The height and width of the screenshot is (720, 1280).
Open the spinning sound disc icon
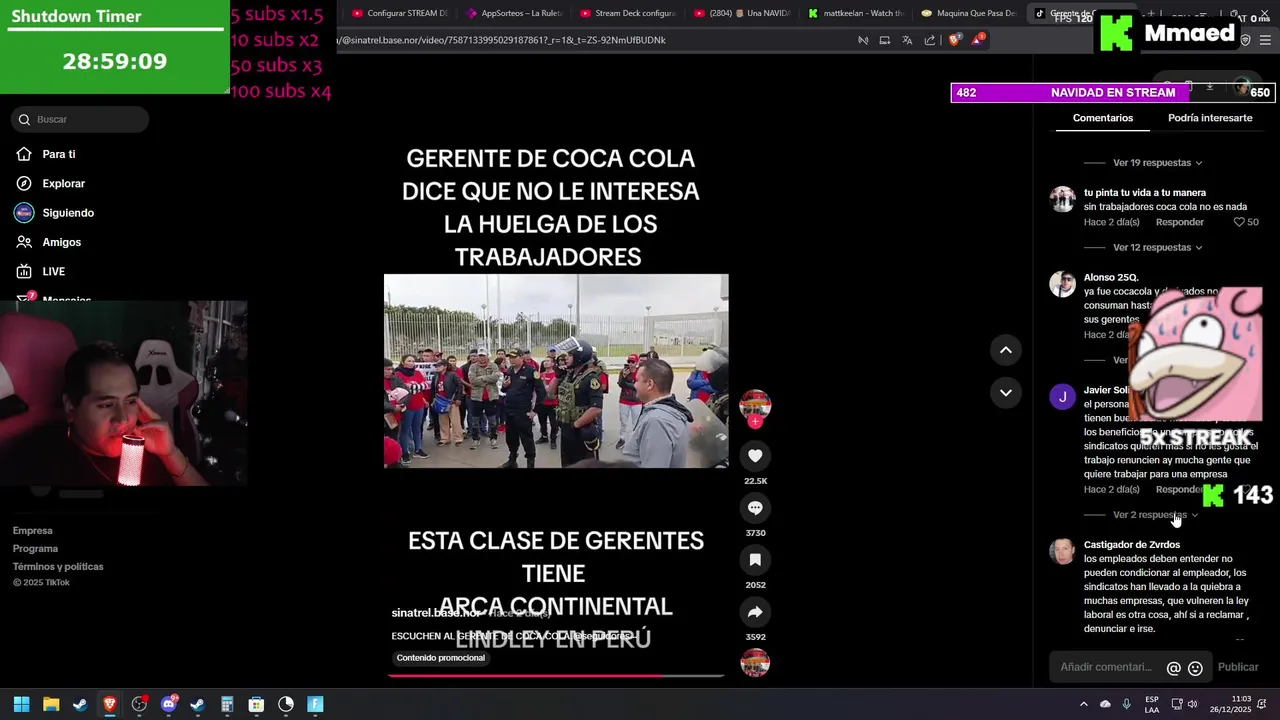point(755,662)
